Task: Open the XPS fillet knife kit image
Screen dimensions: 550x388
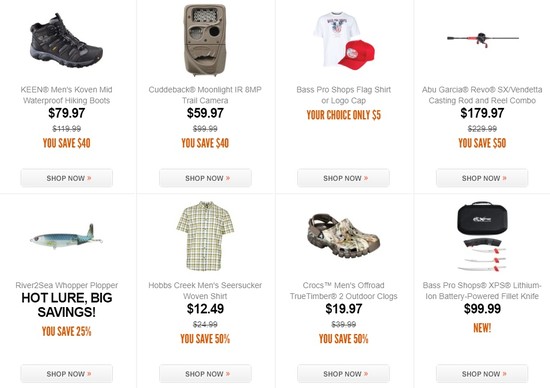Action: 482,236
